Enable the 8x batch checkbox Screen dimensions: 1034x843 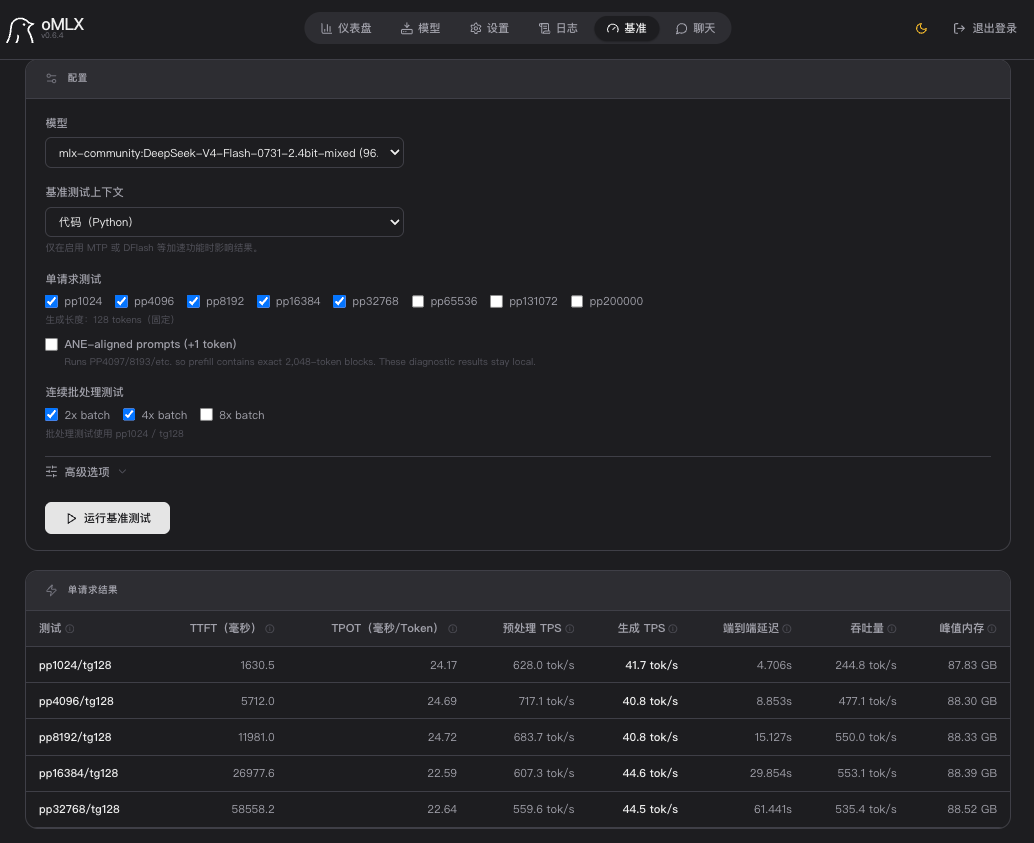tap(206, 415)
